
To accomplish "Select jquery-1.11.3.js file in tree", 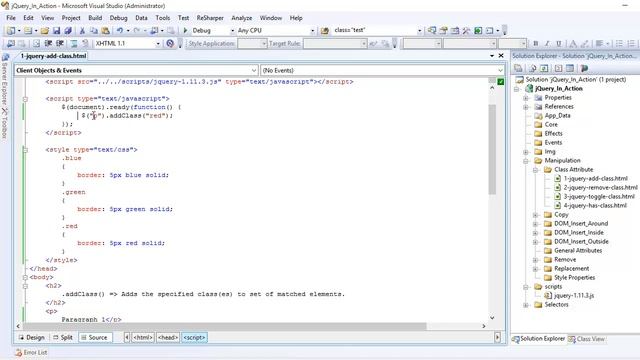I will click(x=574, y=296).
